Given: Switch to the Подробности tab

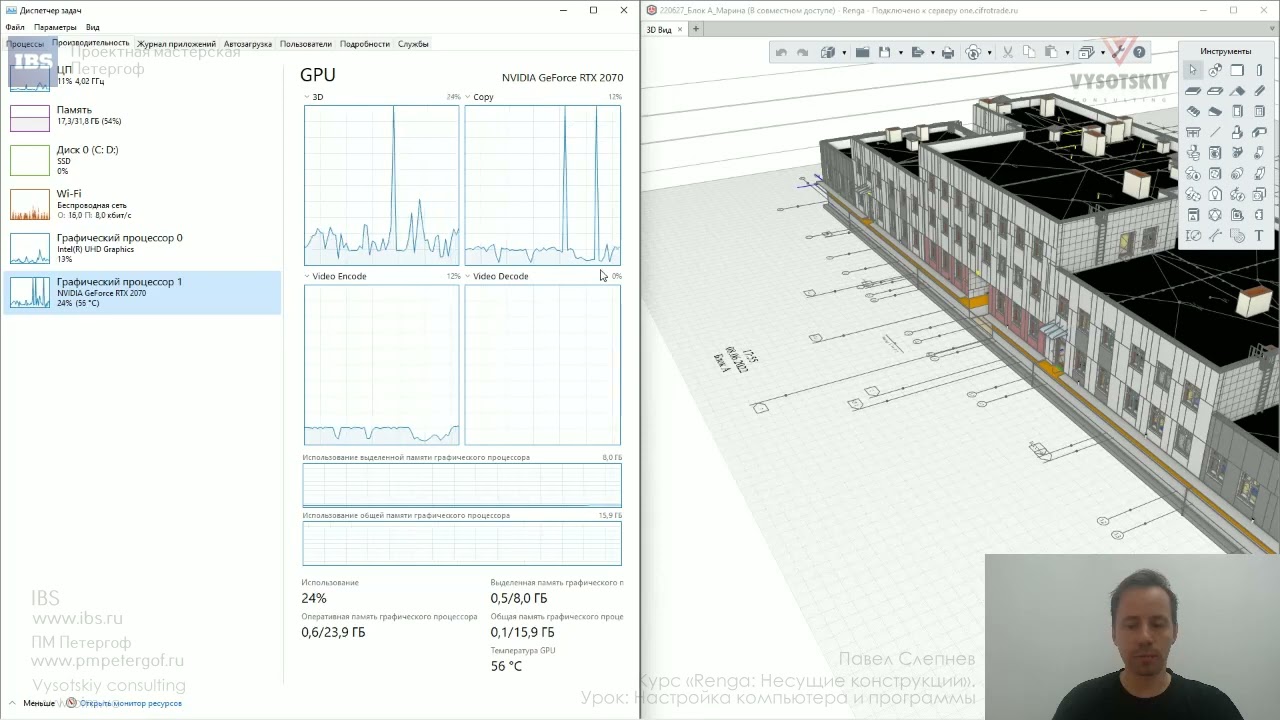Looking at the screenshot, I should [x=365, y=44].
